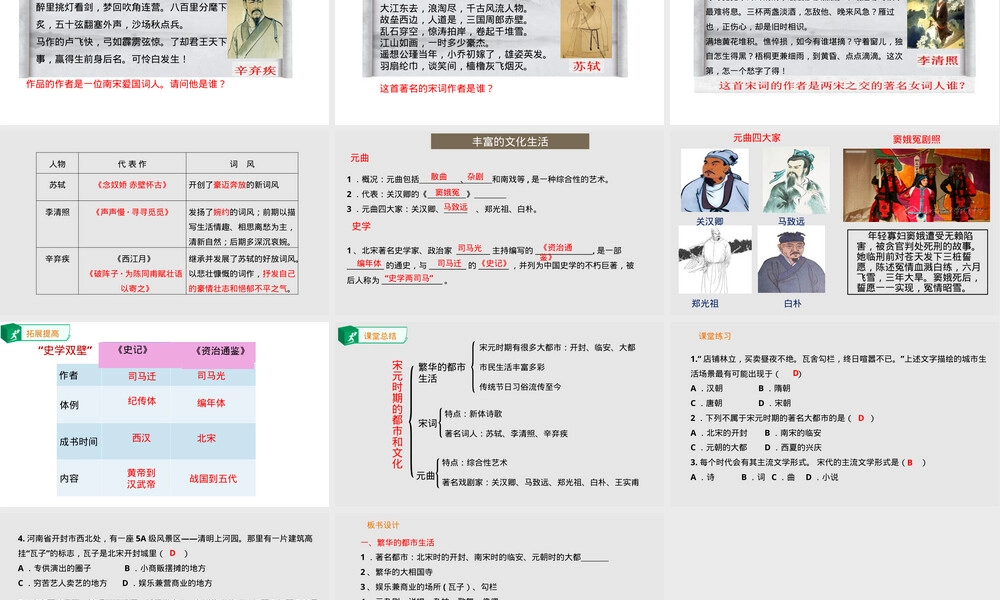Click the red 史学 section heading

click(361, 226)
